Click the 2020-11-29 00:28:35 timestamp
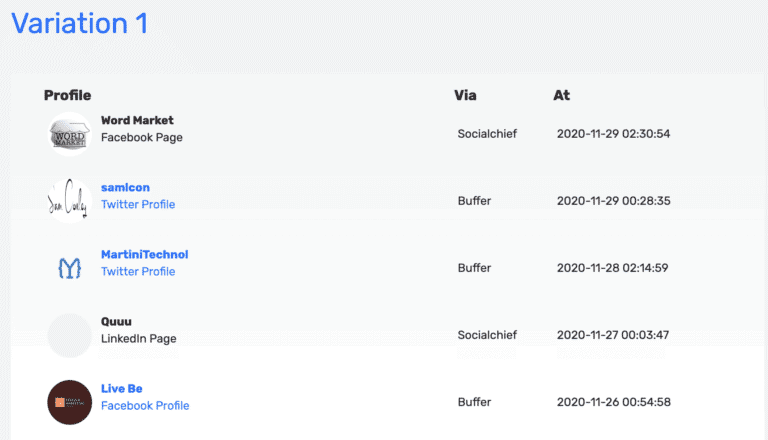Image resolution: width=768 pixels, height=440 pixels. click(x=613, y=201)
